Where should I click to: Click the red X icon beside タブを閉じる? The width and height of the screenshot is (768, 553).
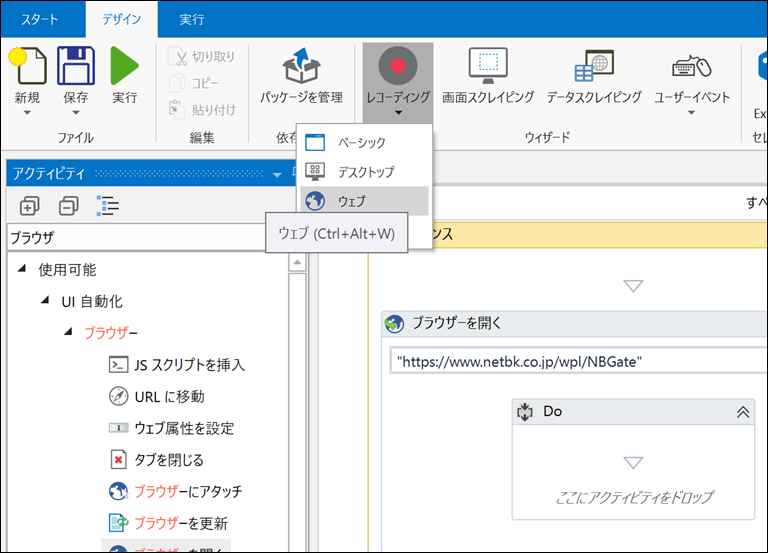pos(118,460)
